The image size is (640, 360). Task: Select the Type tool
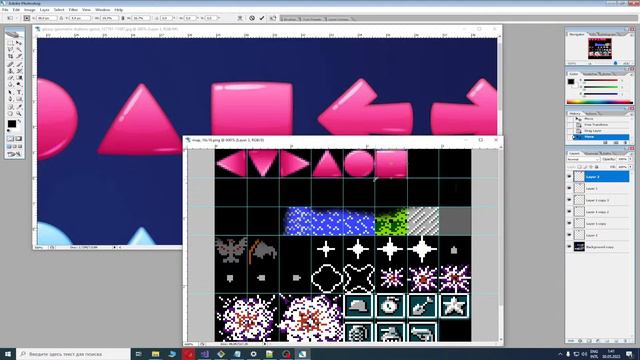click(19, 92)
